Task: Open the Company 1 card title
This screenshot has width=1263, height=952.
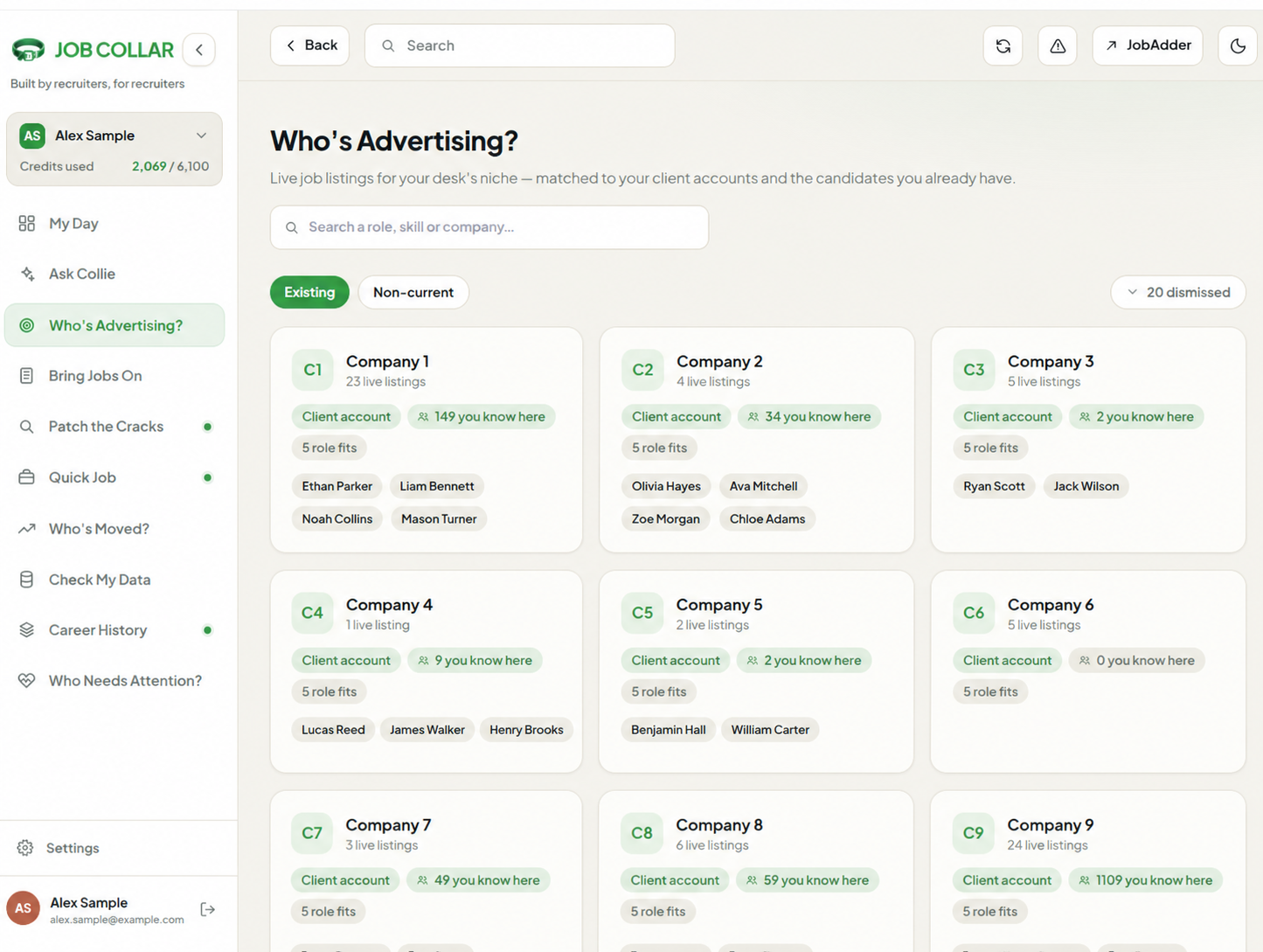Action: click(x=387, y=362)
